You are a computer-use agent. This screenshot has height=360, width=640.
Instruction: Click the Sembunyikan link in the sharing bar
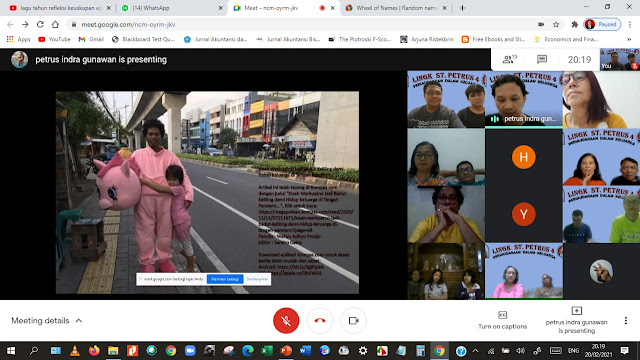257,279
